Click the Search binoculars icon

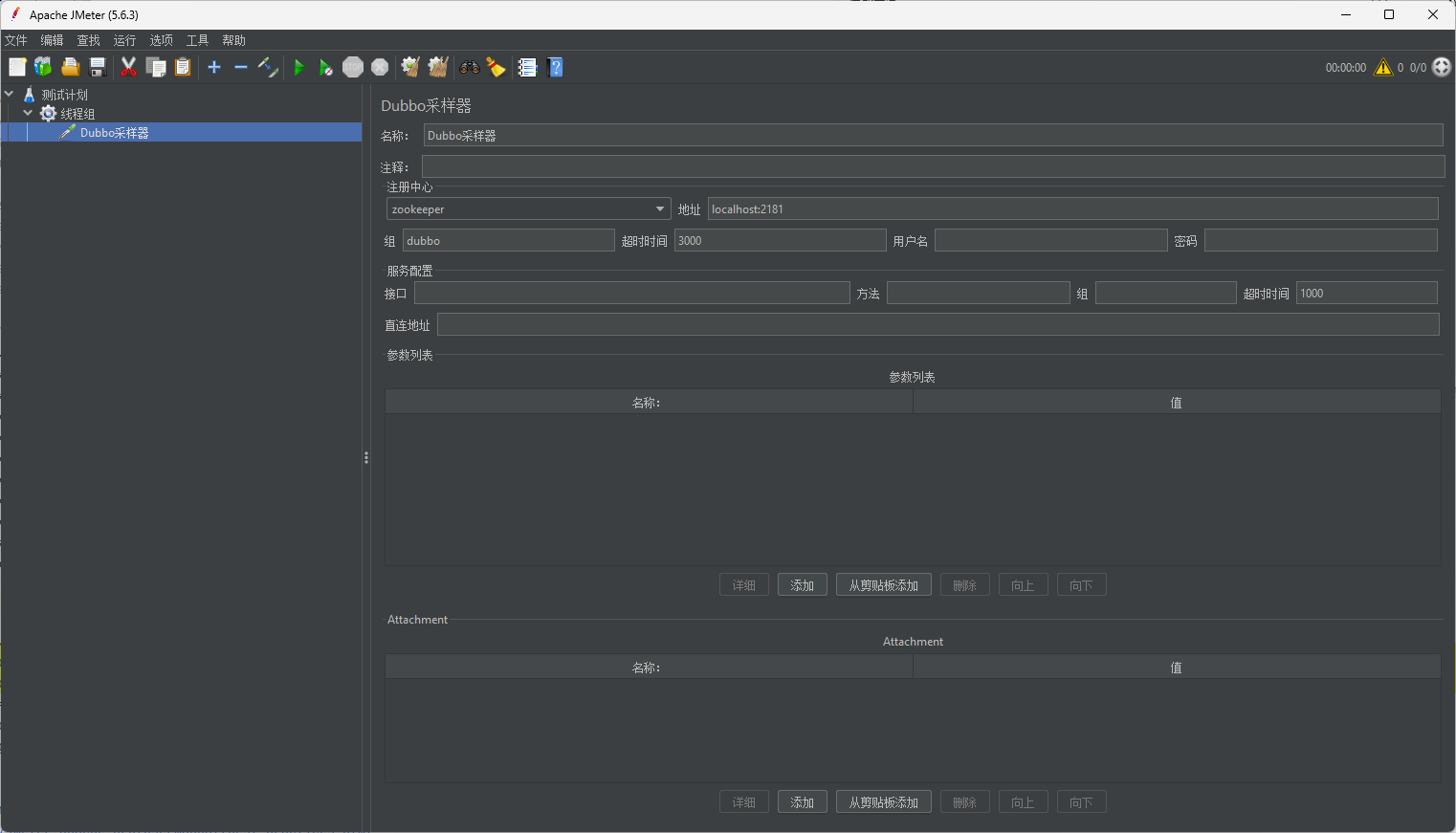[x=469, y=67]
